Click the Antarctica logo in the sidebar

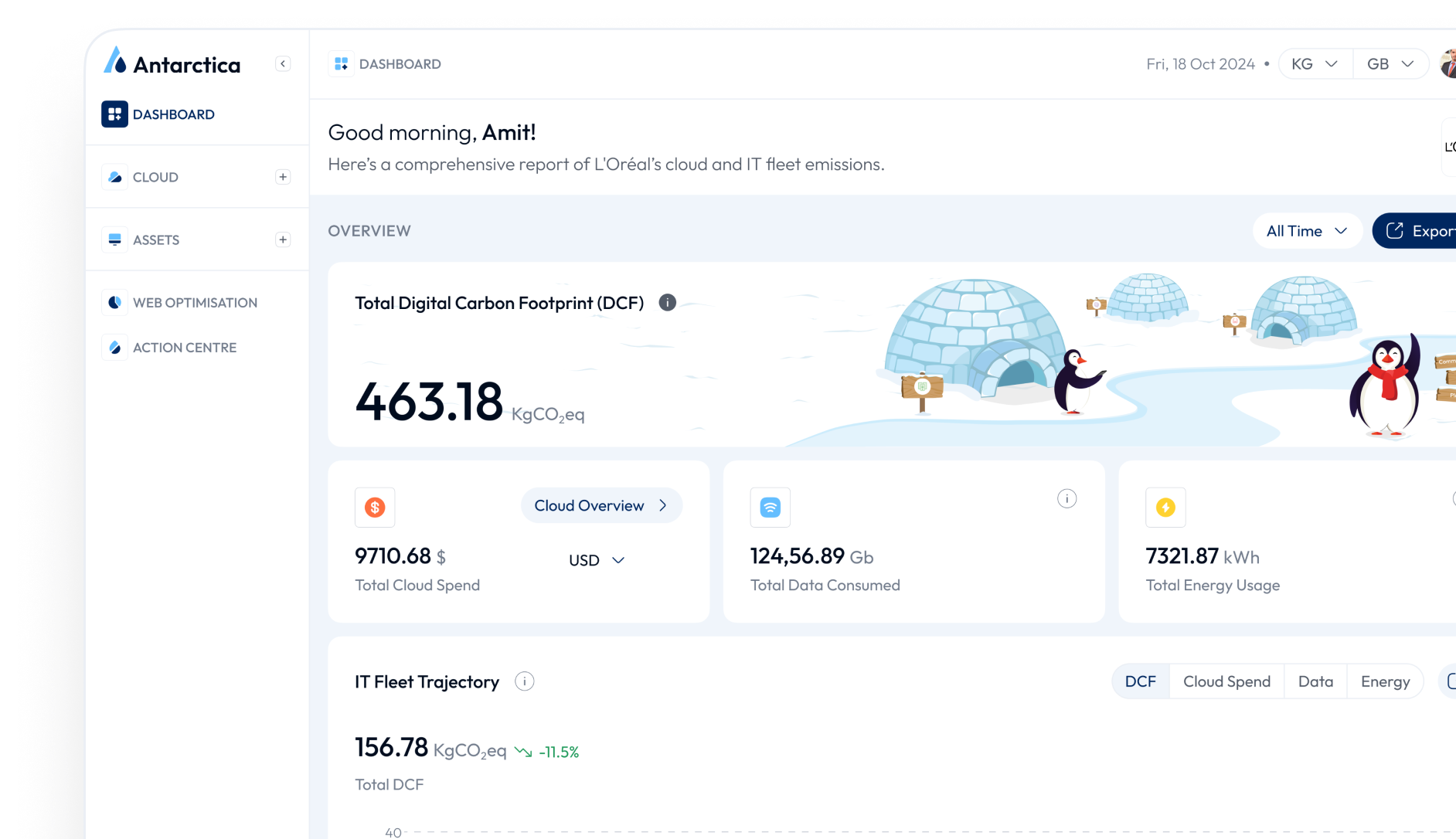(172, 63)
